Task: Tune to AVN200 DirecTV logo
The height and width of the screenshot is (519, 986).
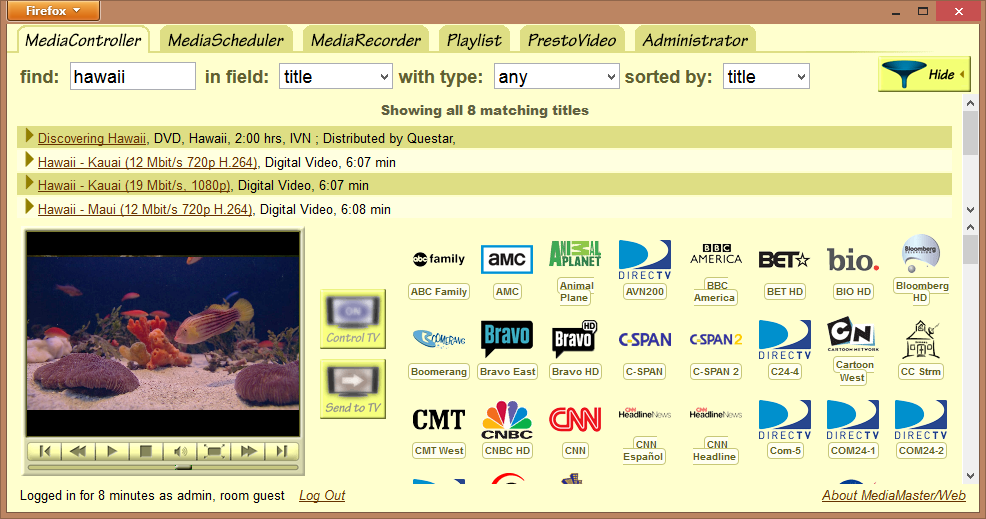Action: pyautogui.click(x=645, y=259)
